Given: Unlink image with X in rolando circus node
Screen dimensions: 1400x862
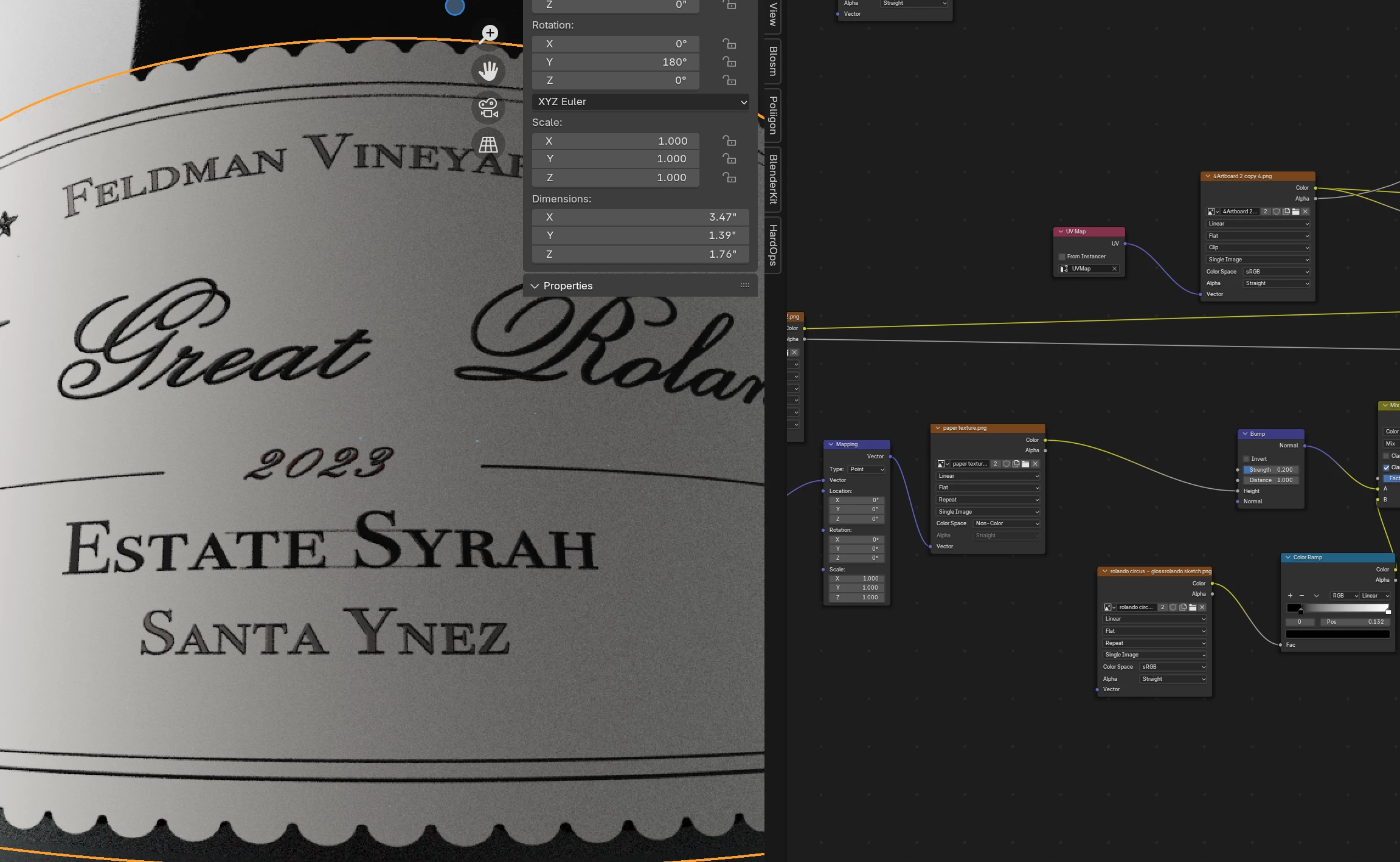Looking at the screenshot, I should click(x=1202, y=607).
